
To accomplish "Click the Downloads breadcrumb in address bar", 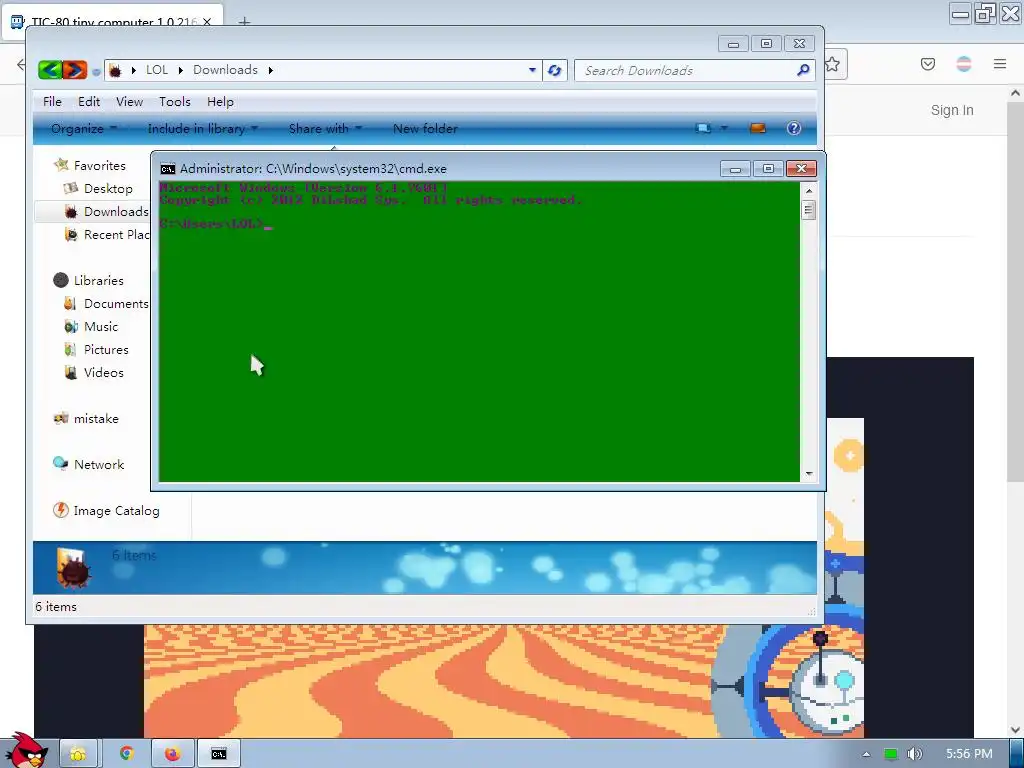I will pyautogui.click(x=225, y=70).
